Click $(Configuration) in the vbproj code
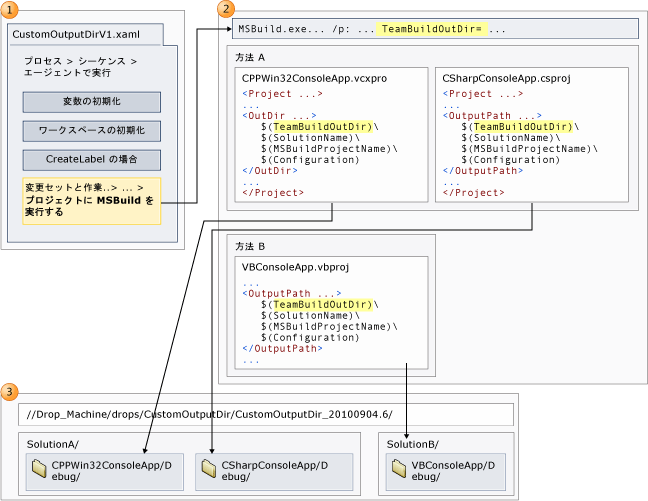This screenshot has width=648, height=501. (310, 338)
